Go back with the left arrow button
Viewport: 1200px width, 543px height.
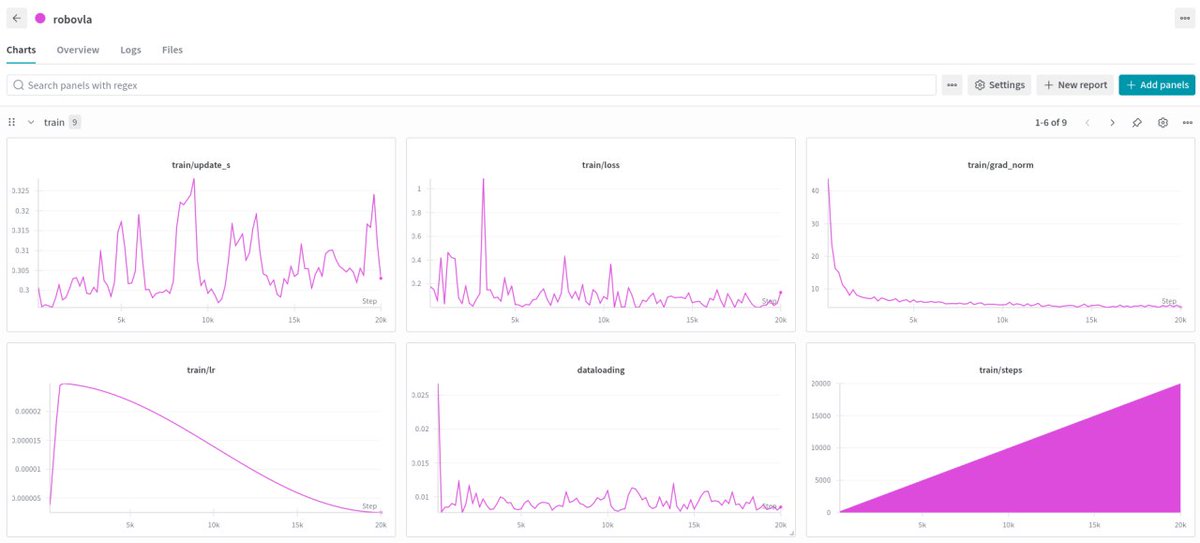point(17,18)
